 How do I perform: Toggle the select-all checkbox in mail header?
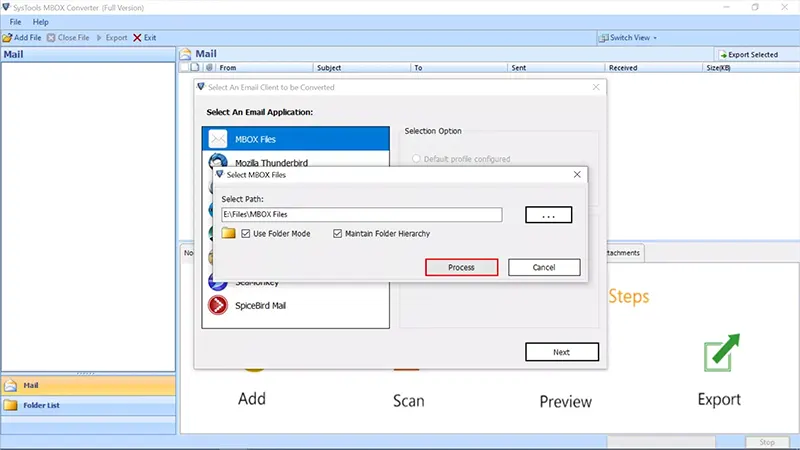click(x=184, y=67)
